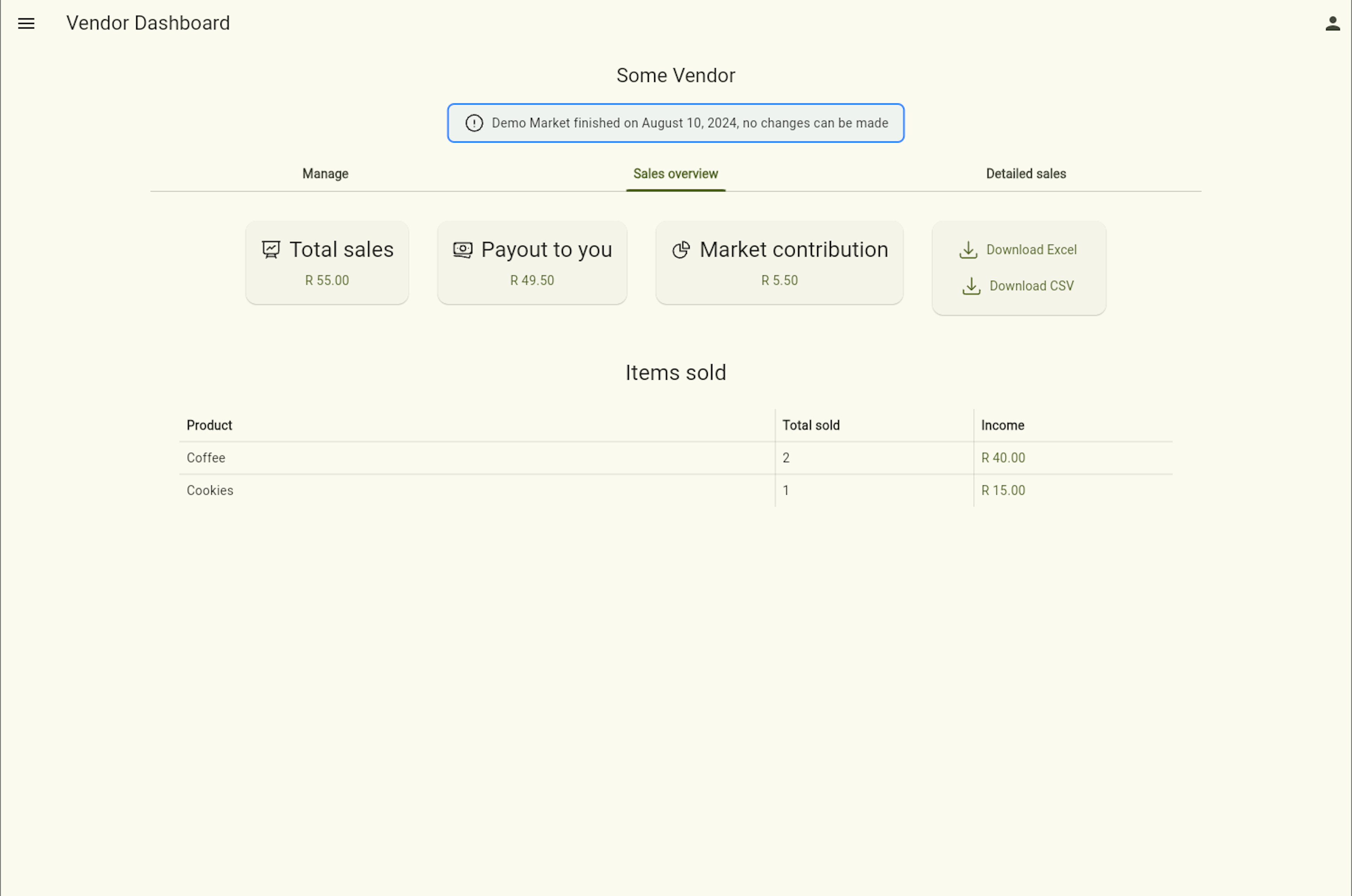The image size is (1352, 896).
Task: Click the Payout to you money icon
Action: tap(463, 250)
